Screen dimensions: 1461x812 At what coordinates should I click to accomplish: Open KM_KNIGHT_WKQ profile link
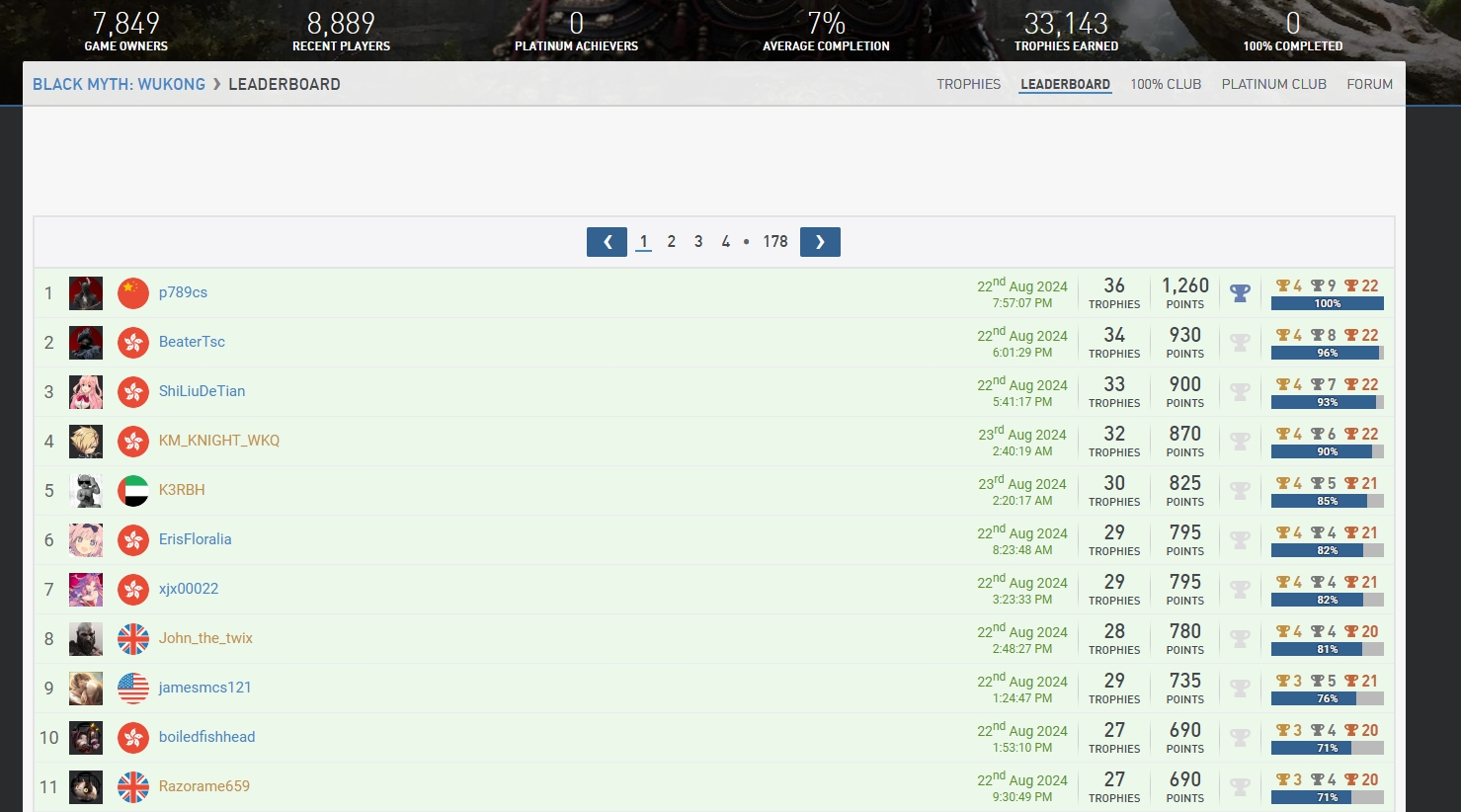[x=219, y=441]
